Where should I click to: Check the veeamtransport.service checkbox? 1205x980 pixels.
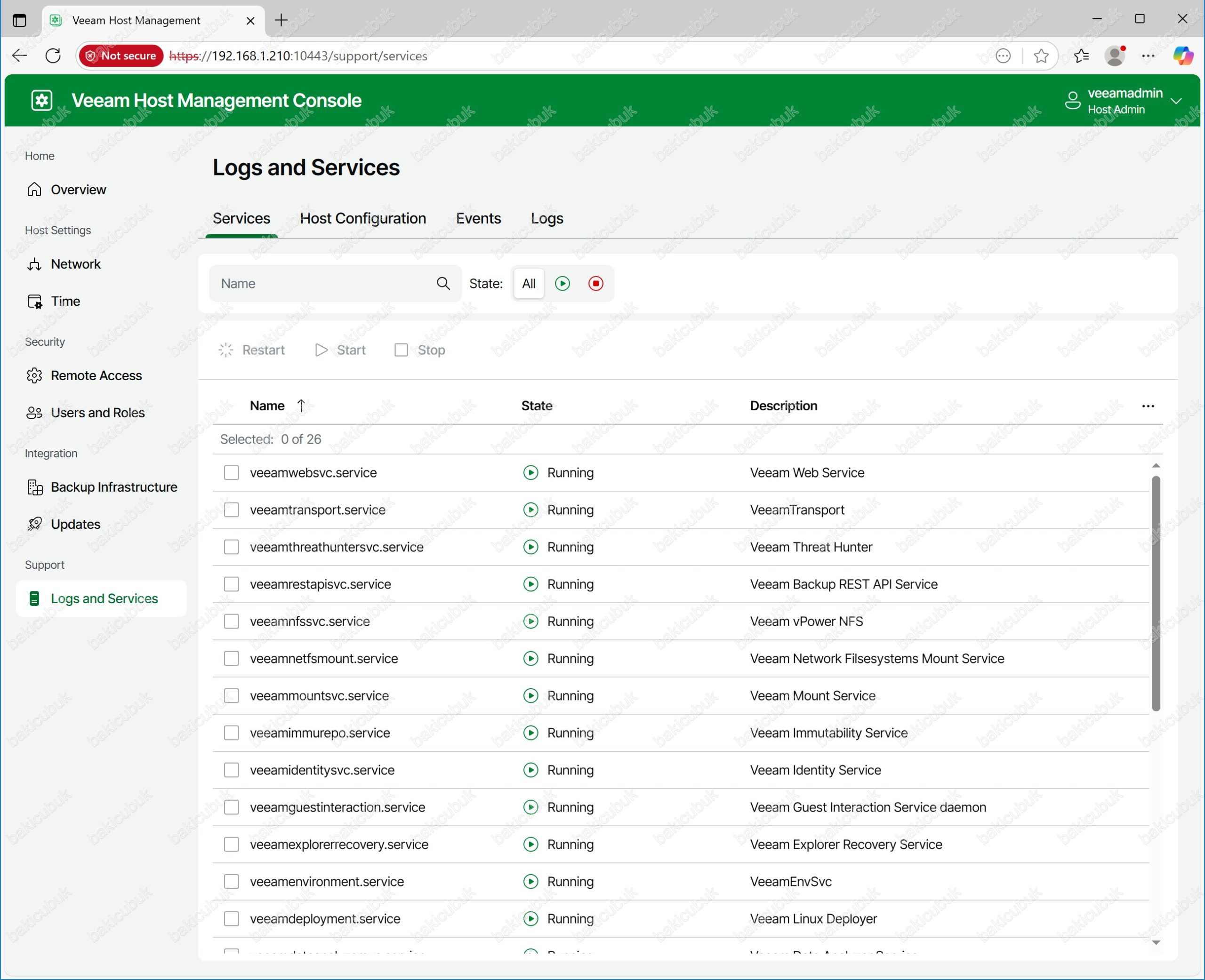(232, 510)
